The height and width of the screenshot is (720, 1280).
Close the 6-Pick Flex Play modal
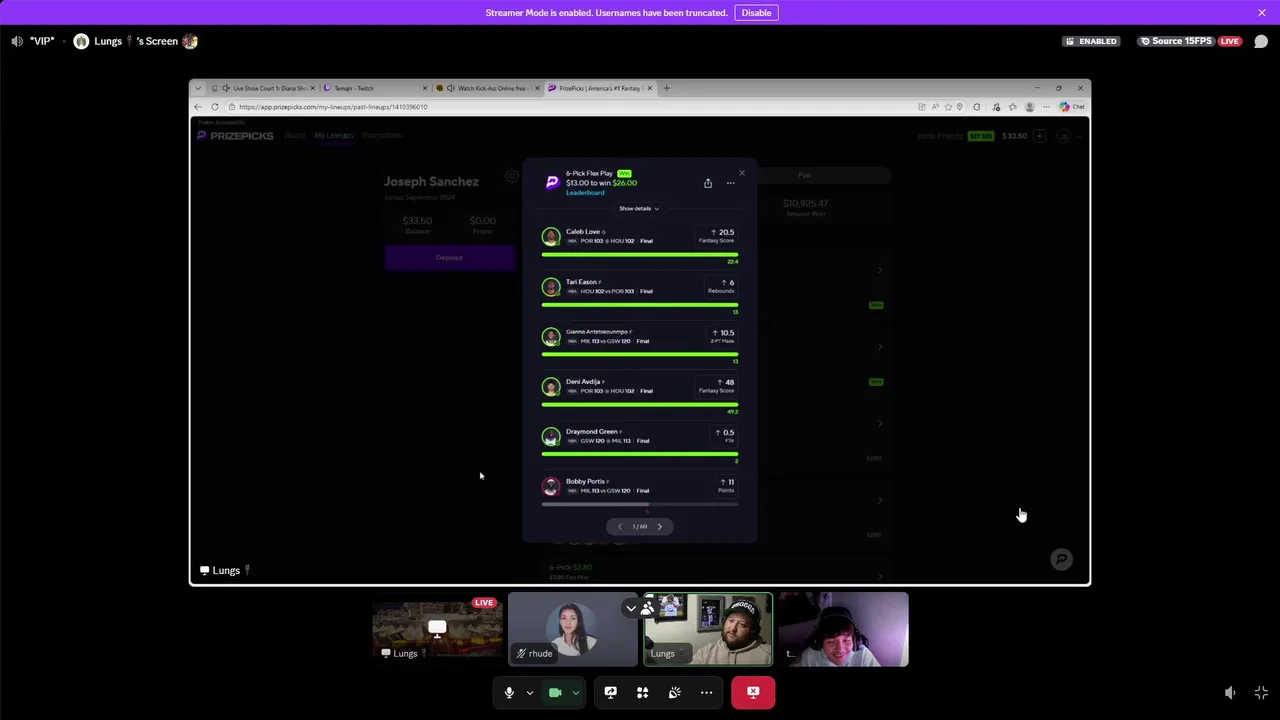(x=742, y=173)
